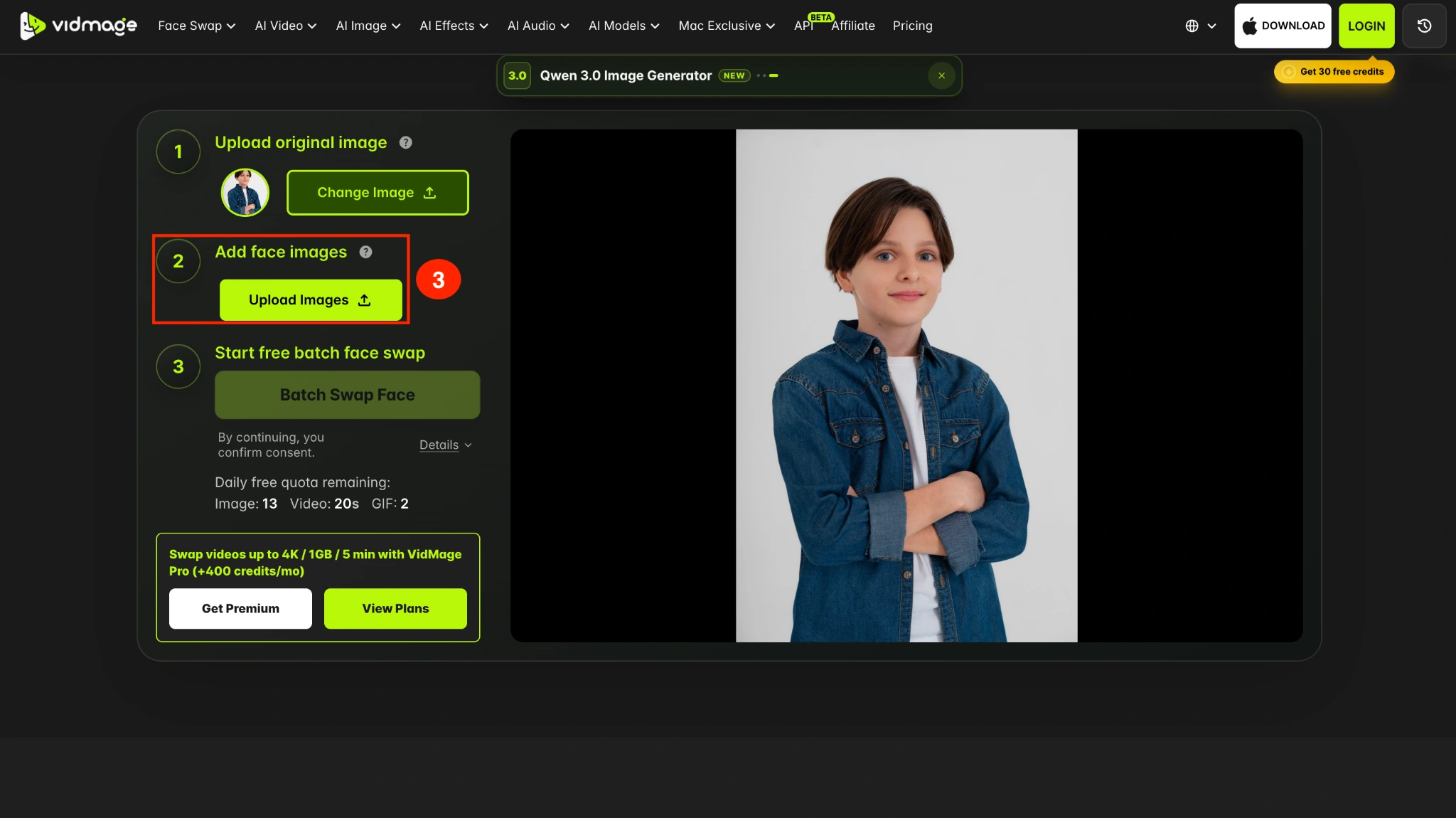Image resolution: width=1456 pixels, height=818 pixels.
Task: Click the Download button
Action: [x=1283, y=26]
